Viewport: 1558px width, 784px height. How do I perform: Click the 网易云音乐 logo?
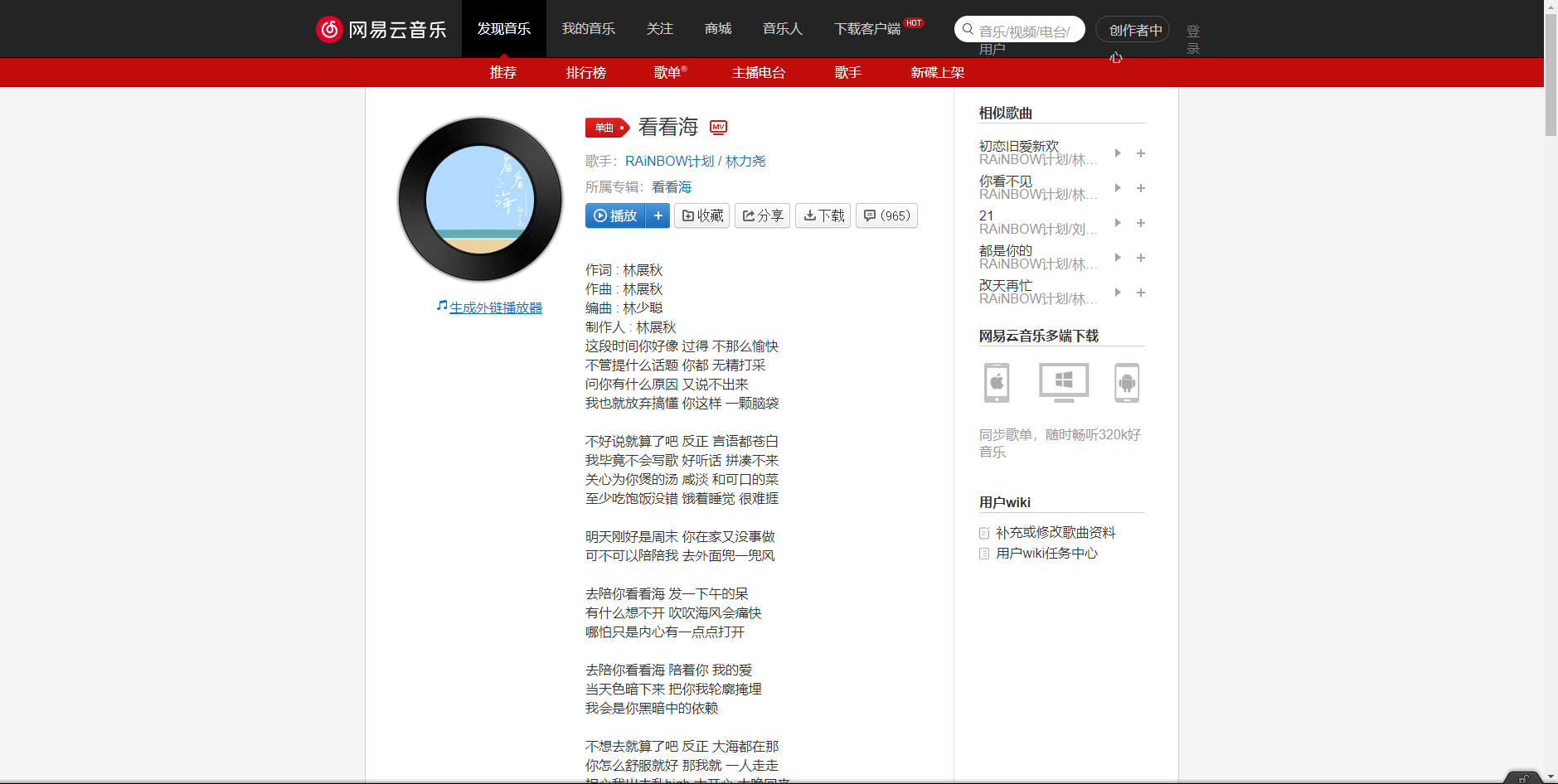click(x=382, y=28)
